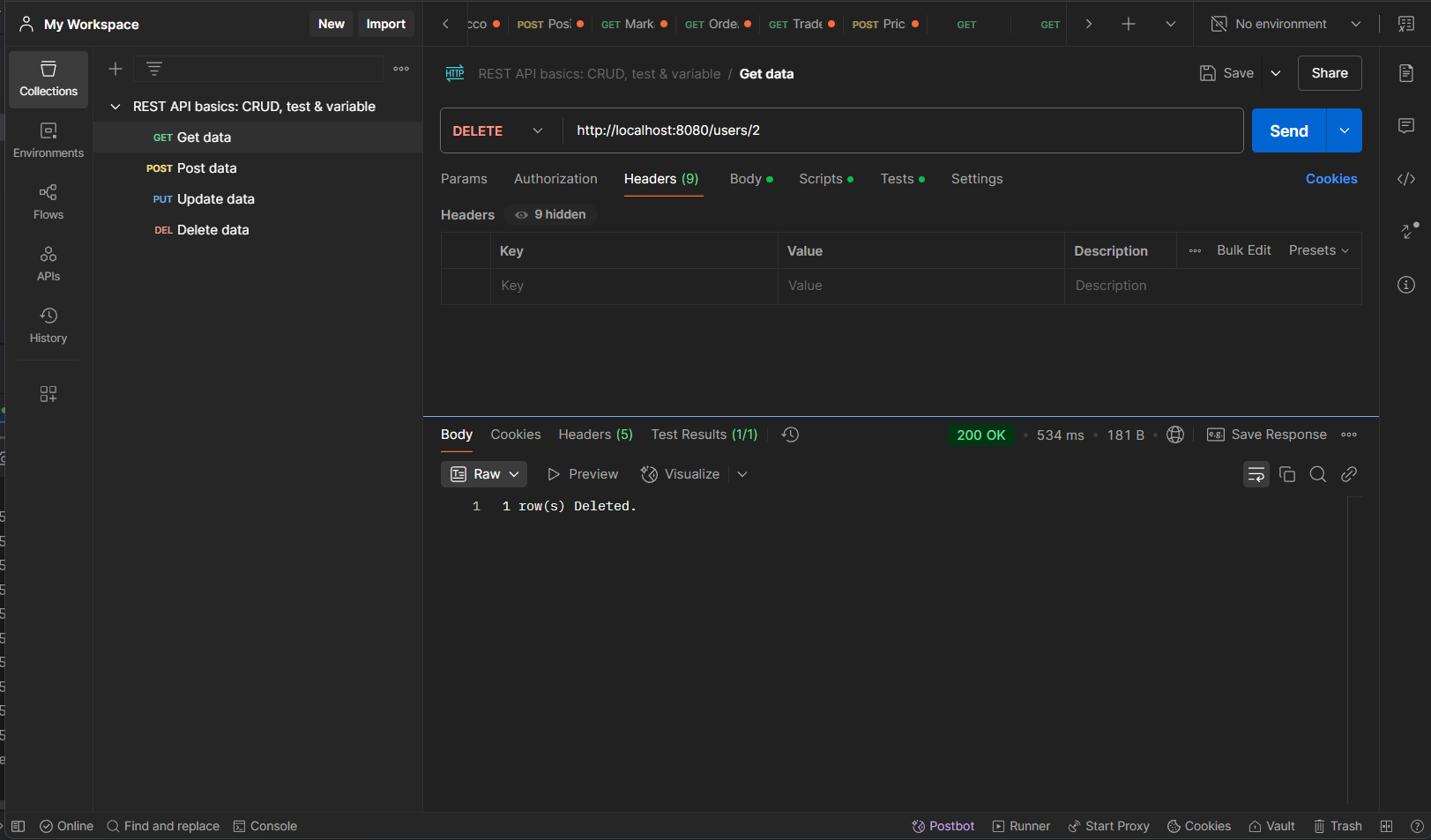
Task: Open the configure workspace sidebar icon
Action: (x=48, y=394)
